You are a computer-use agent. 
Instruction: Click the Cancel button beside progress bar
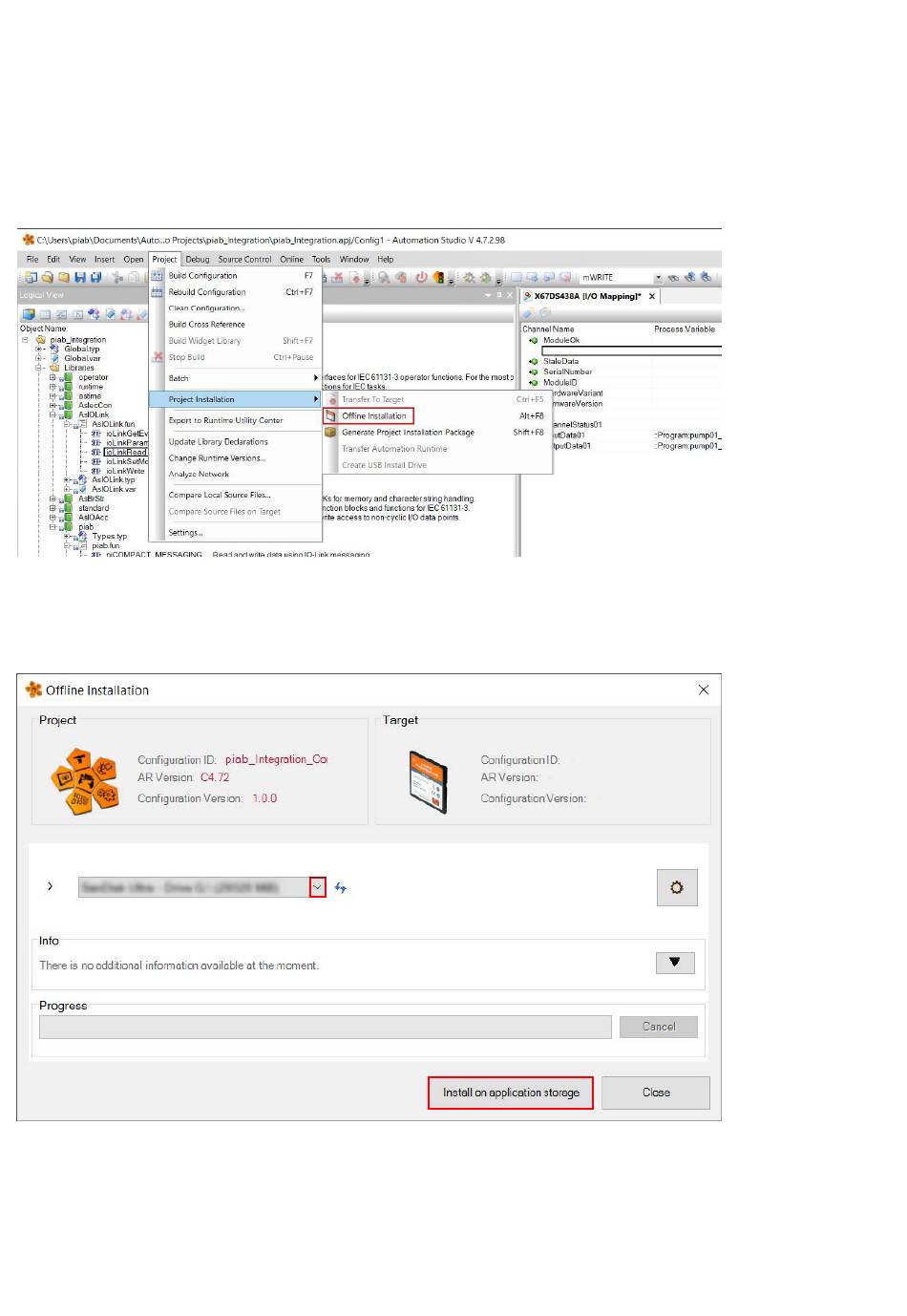[658, 1027]
